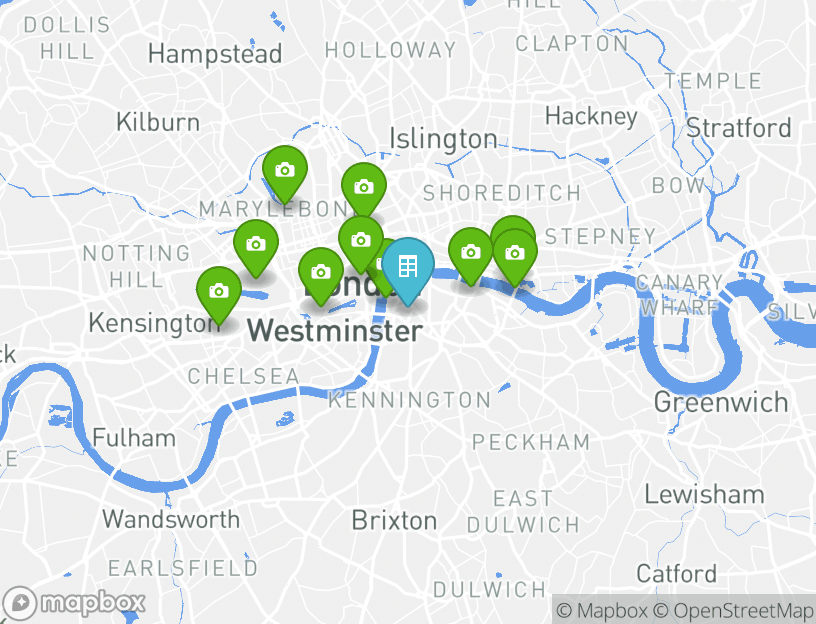Click the Canary Wharf area label
Viewport: 816px width, 624px height.
coord(680,295)
